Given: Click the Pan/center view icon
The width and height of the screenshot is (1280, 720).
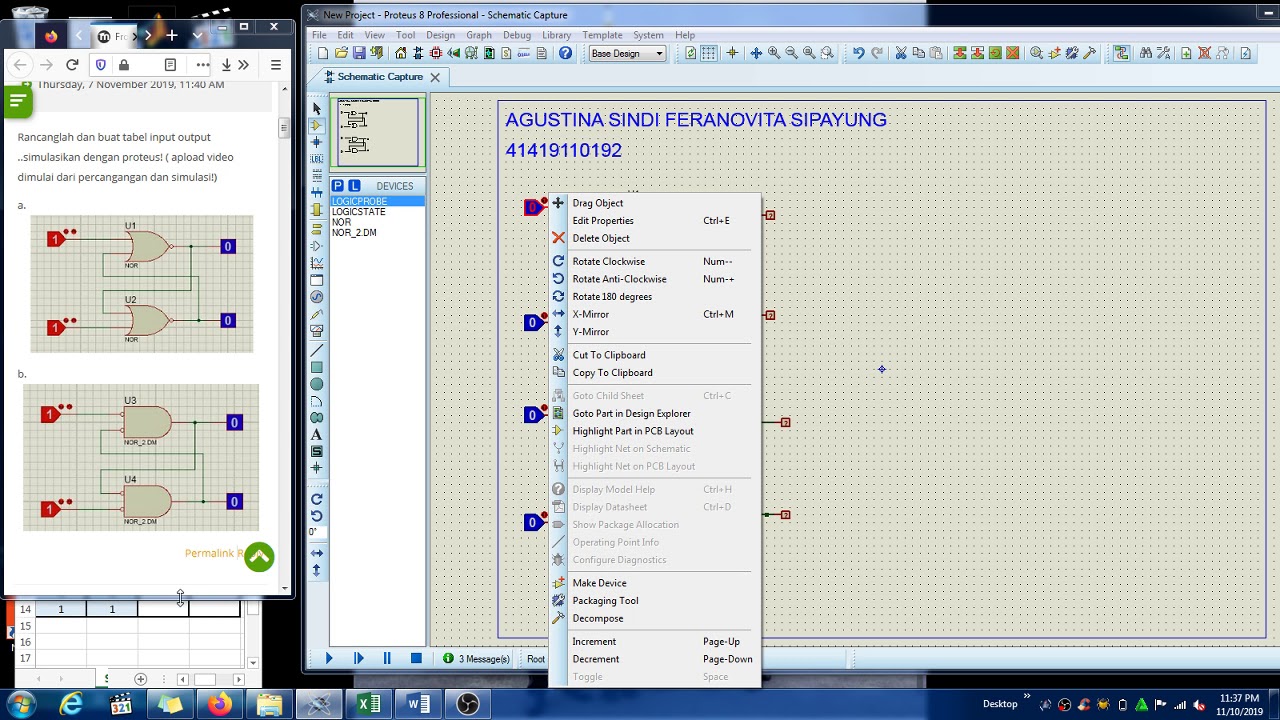Looking at the screenshot, I should 756,53.
